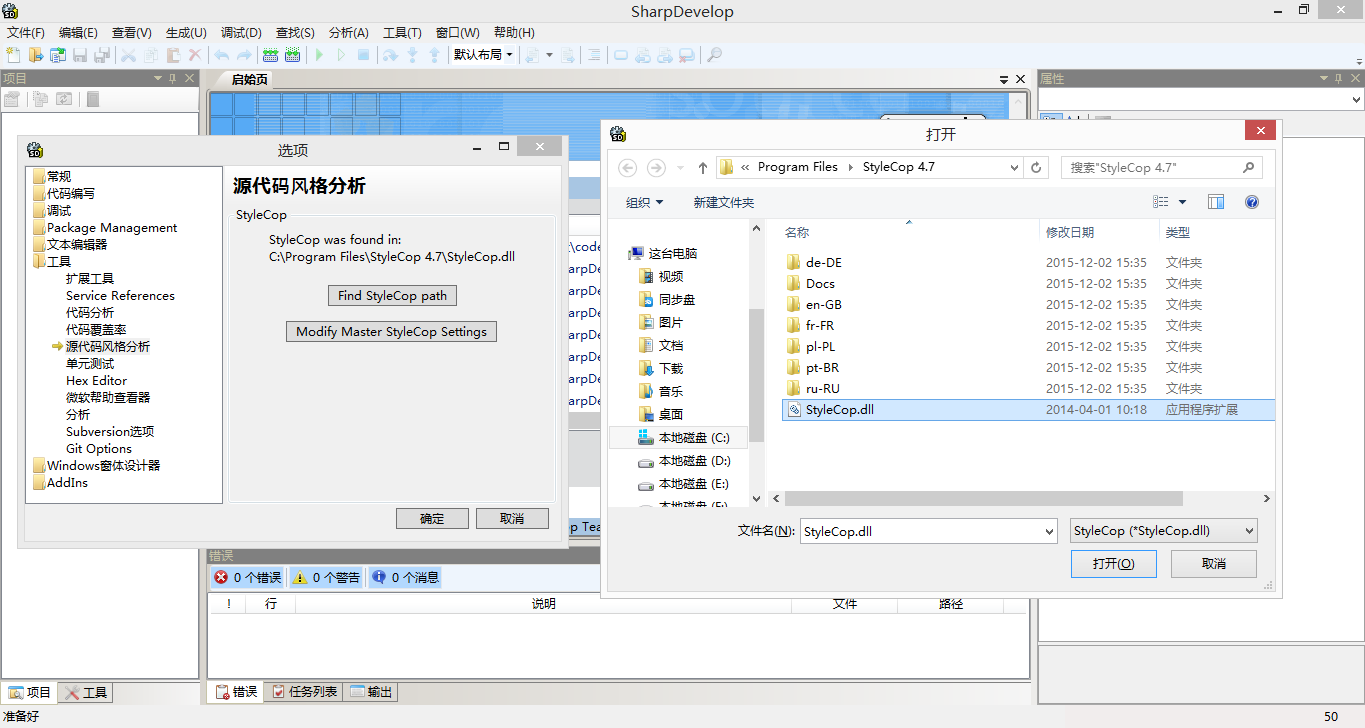The height and width of the screenshot is (728, 1365).
Task: Open the view options dropdown arrow
Action: (x=1182, y=202)
